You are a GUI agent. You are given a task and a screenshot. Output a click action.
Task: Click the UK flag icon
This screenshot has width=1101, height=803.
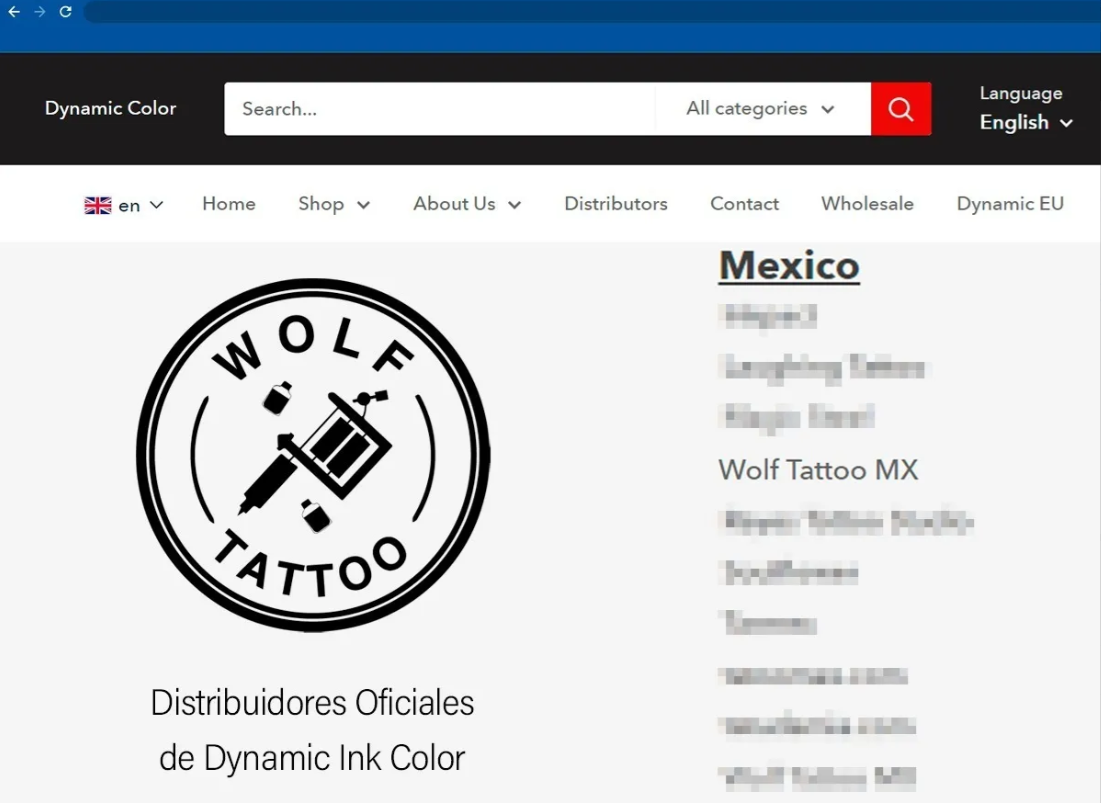click(x=97, y=205)
